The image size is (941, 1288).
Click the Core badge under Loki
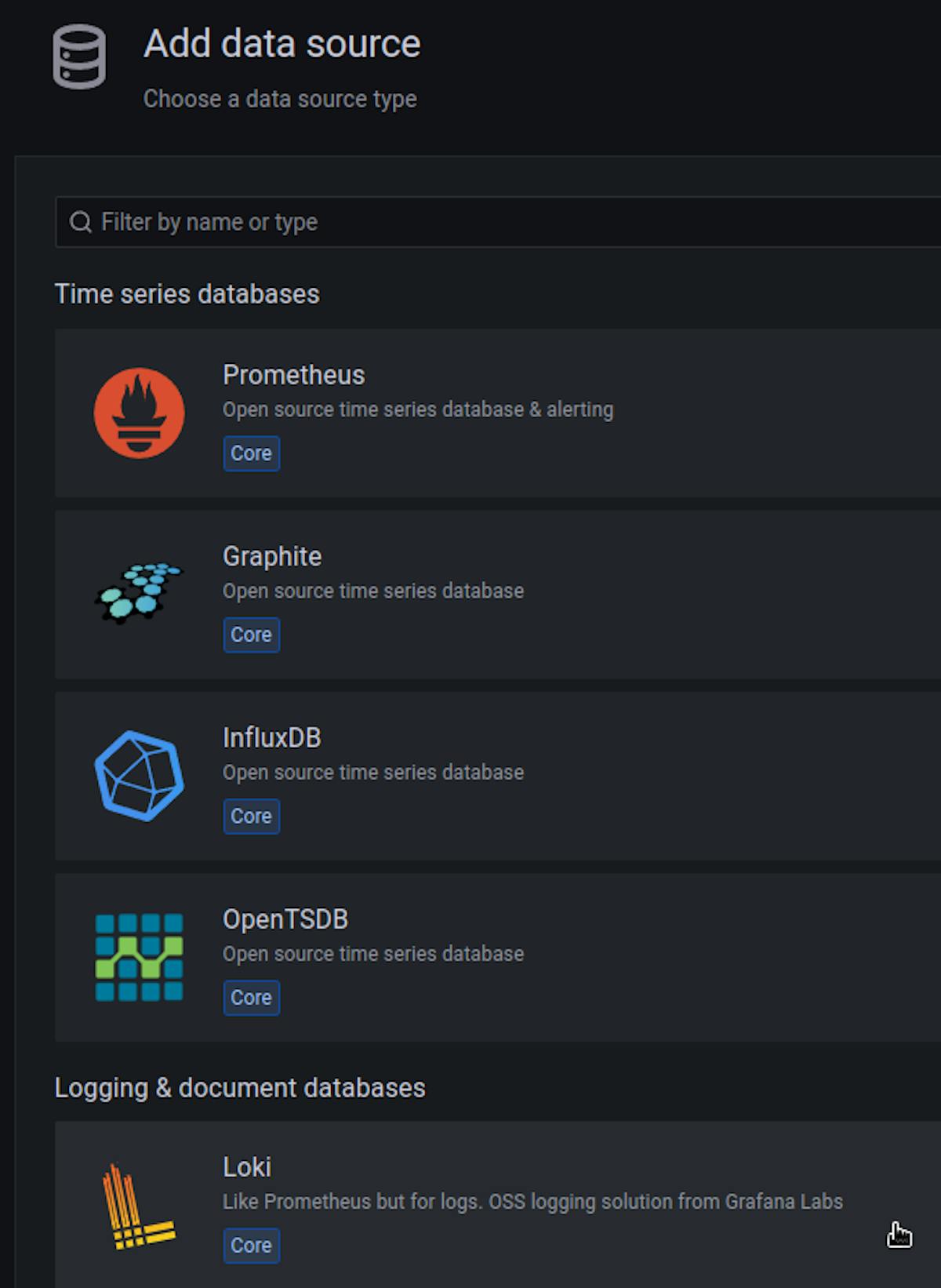click(x=251, y=1246)
